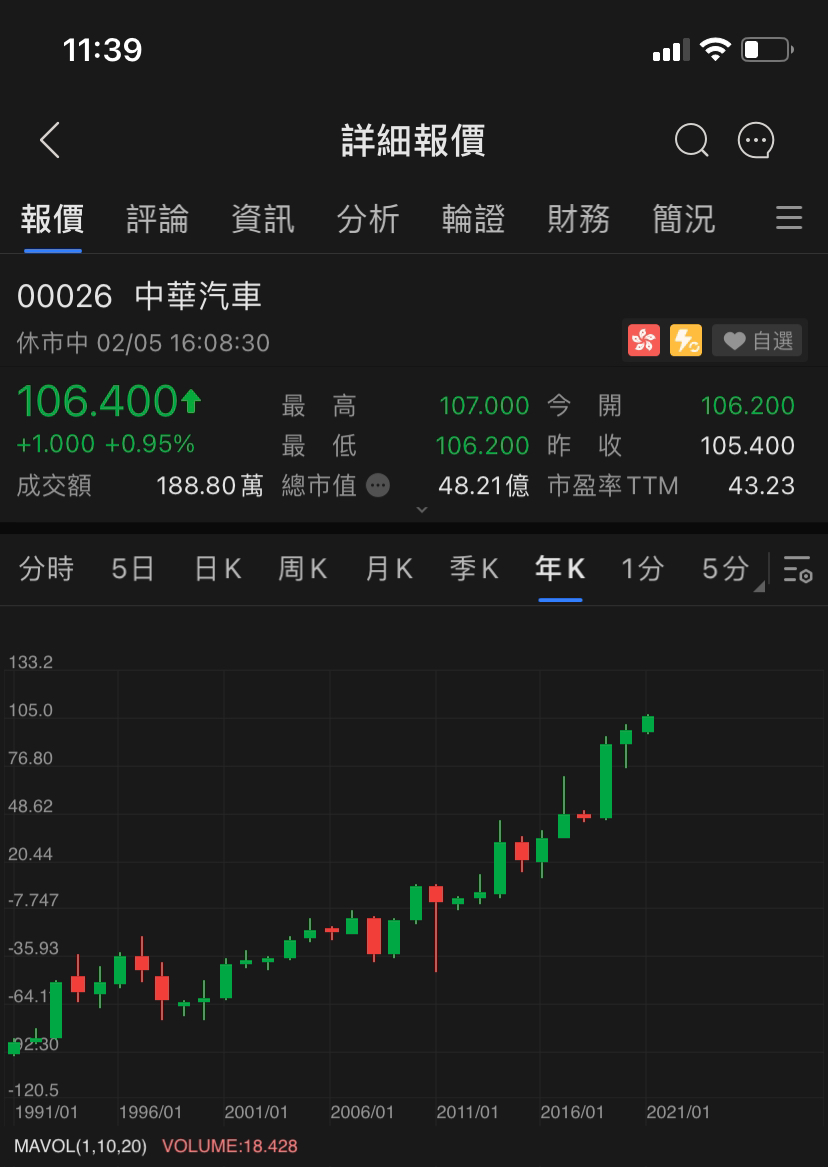Tap the 2016/01 date axis label

(x=572, y=1113)
